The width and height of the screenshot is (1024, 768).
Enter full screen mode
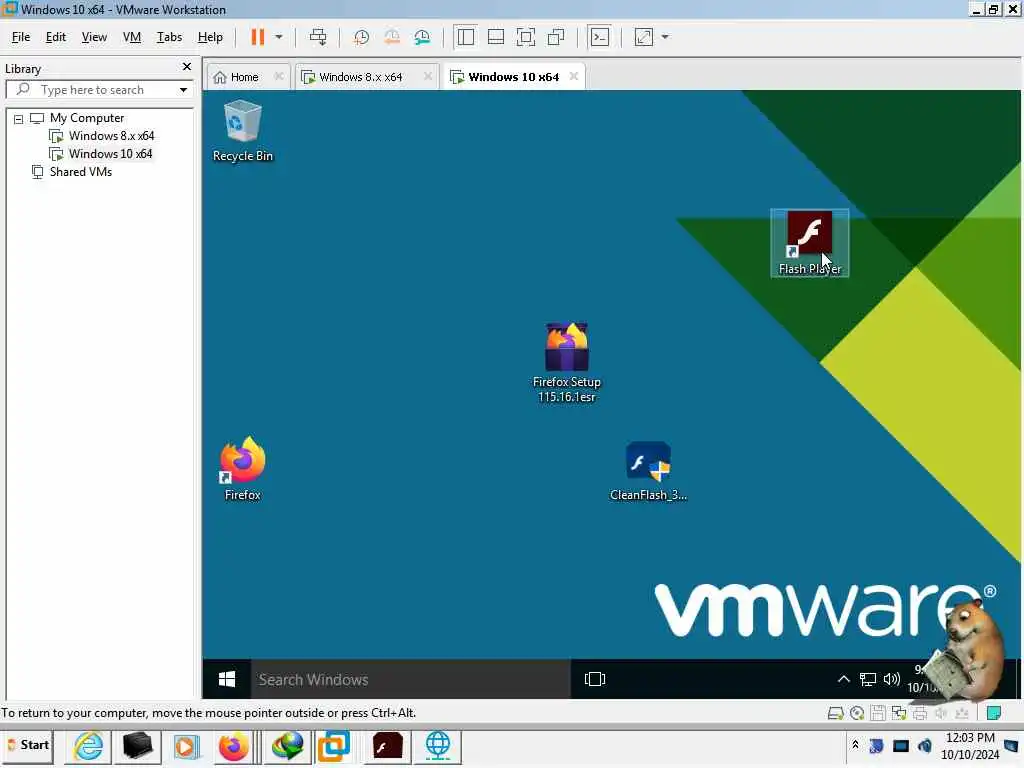point(526,37)
